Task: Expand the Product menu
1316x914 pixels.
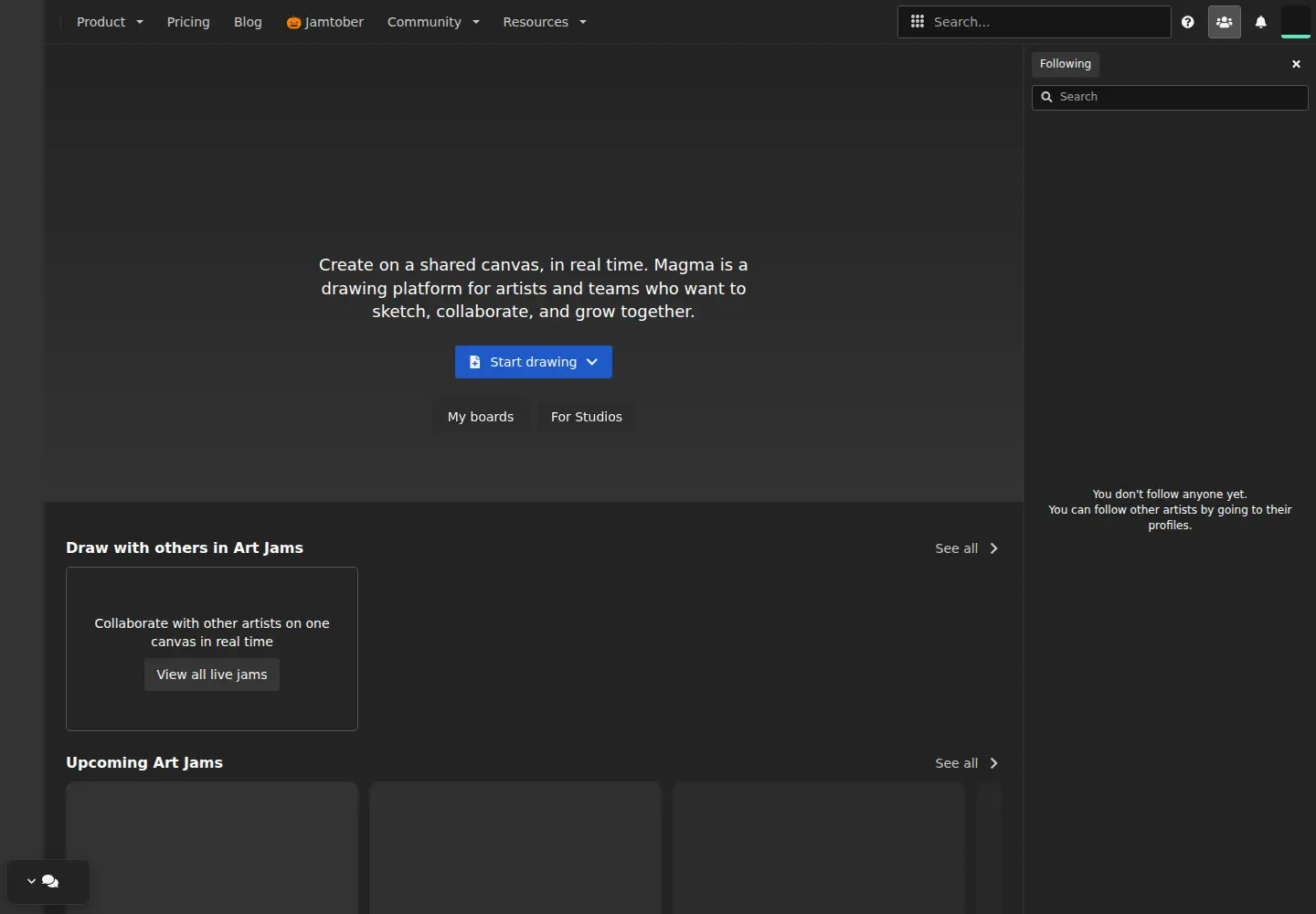Action: [110, 22]
